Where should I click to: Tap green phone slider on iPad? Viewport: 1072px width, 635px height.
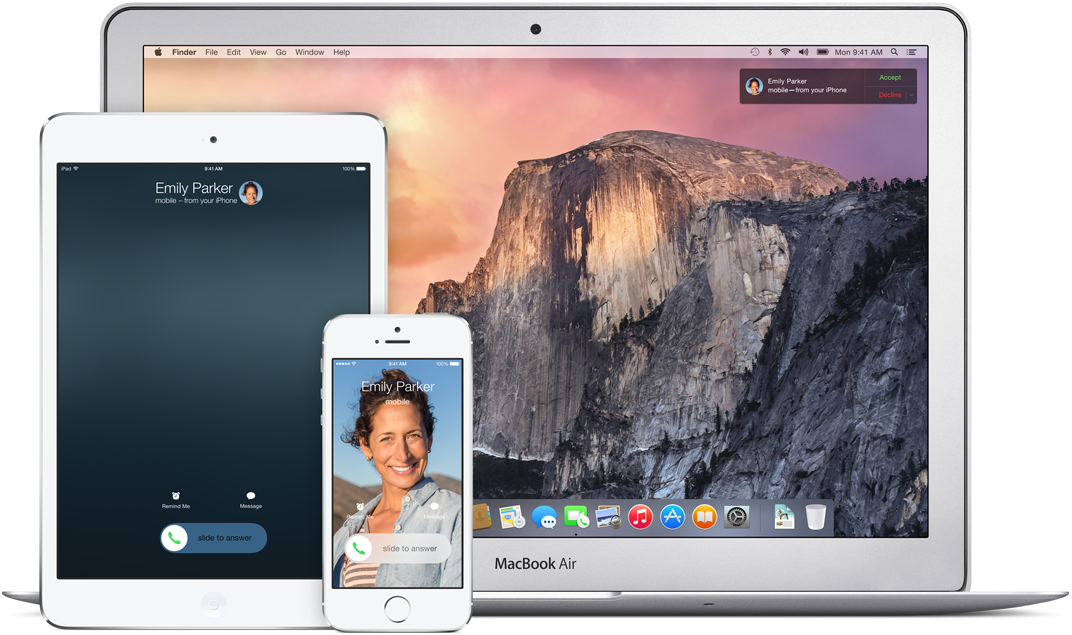click(x=174, y=538)
